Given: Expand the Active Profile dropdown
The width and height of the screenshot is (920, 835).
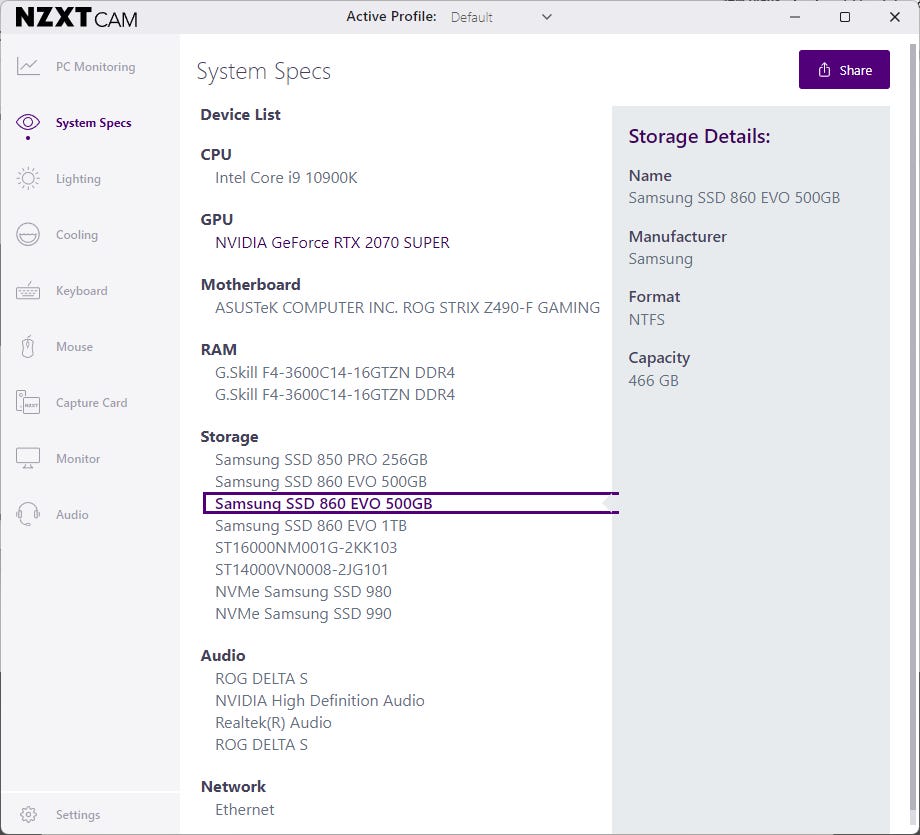Looking at the screenshot, I should [501, 17].
